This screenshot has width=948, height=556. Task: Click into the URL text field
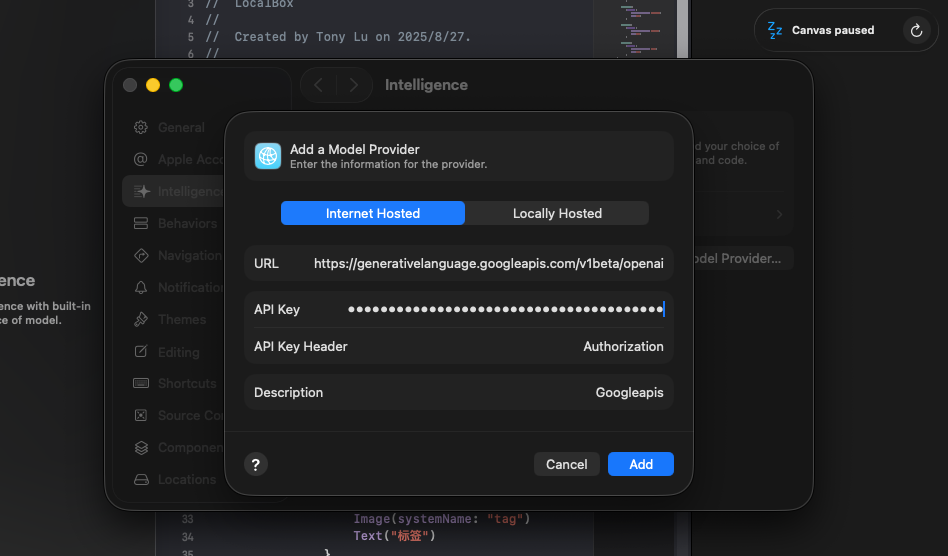488,264
